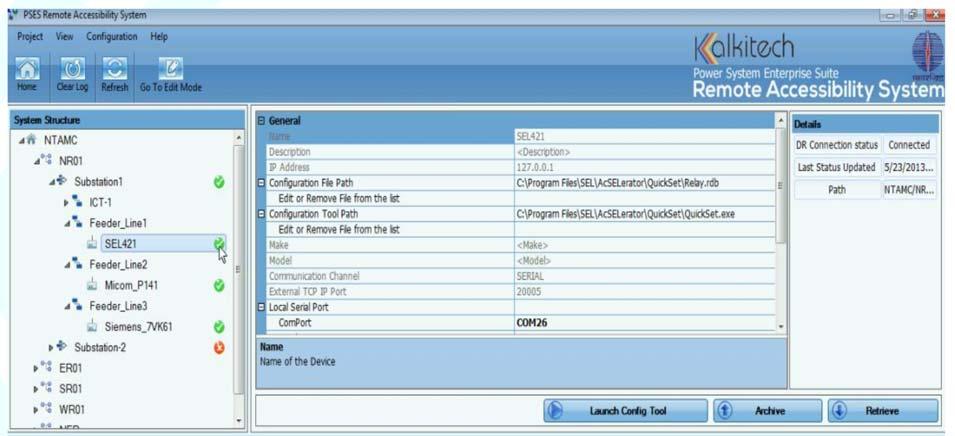Collapse Local Serial Port property group
The image size is (955, 436).
(261, 308)
